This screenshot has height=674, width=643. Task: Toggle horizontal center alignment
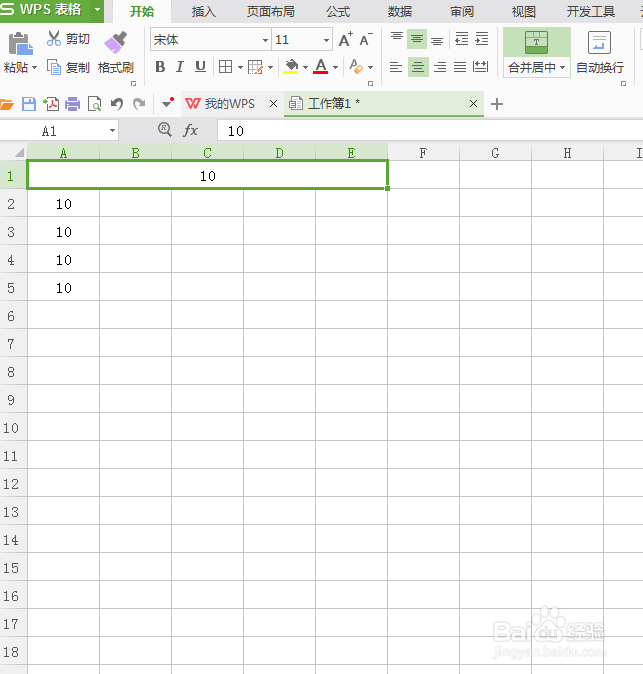[418, 67]
